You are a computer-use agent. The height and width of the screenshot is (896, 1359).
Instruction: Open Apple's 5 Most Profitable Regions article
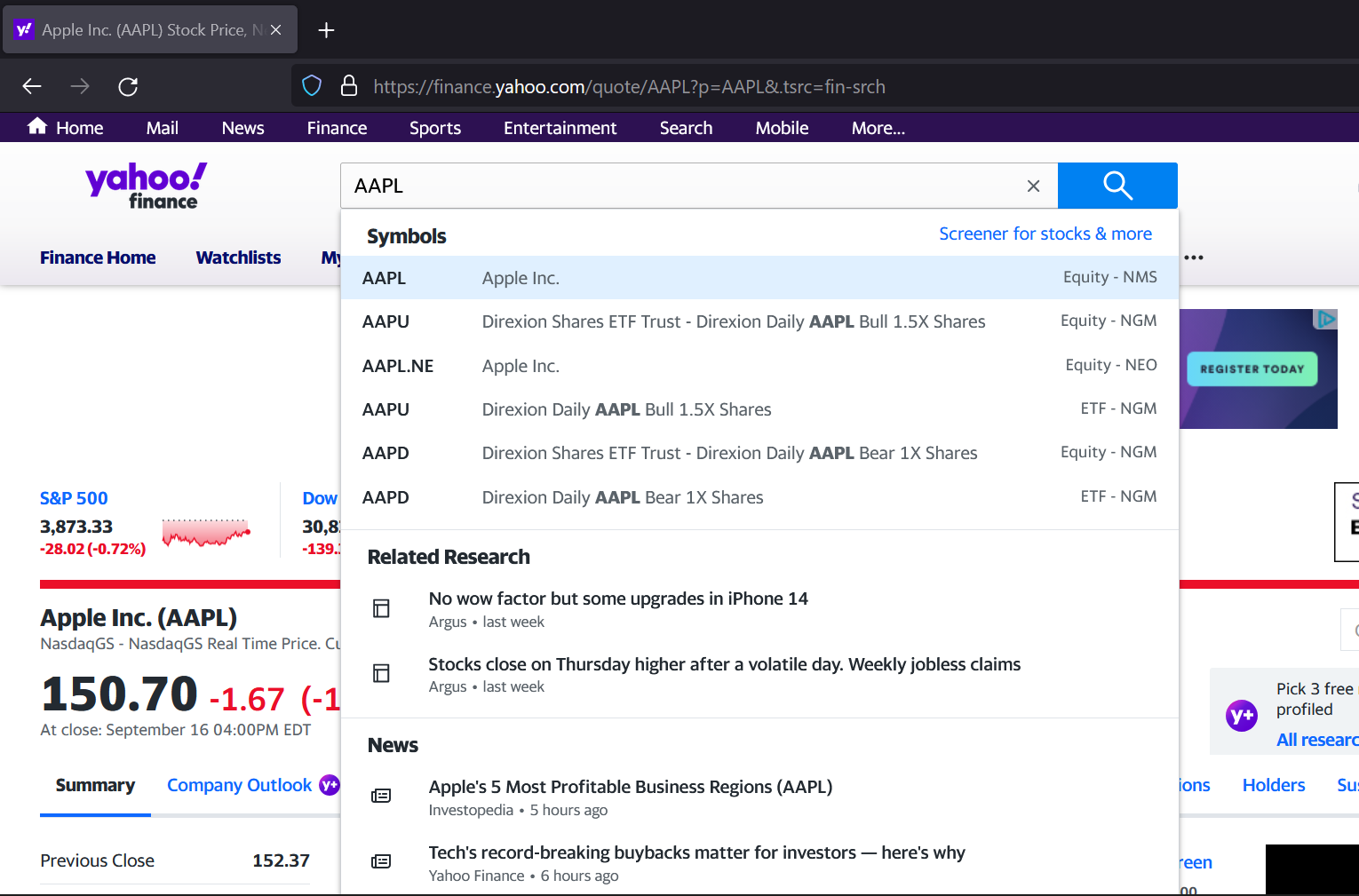[x=631, y=787]
